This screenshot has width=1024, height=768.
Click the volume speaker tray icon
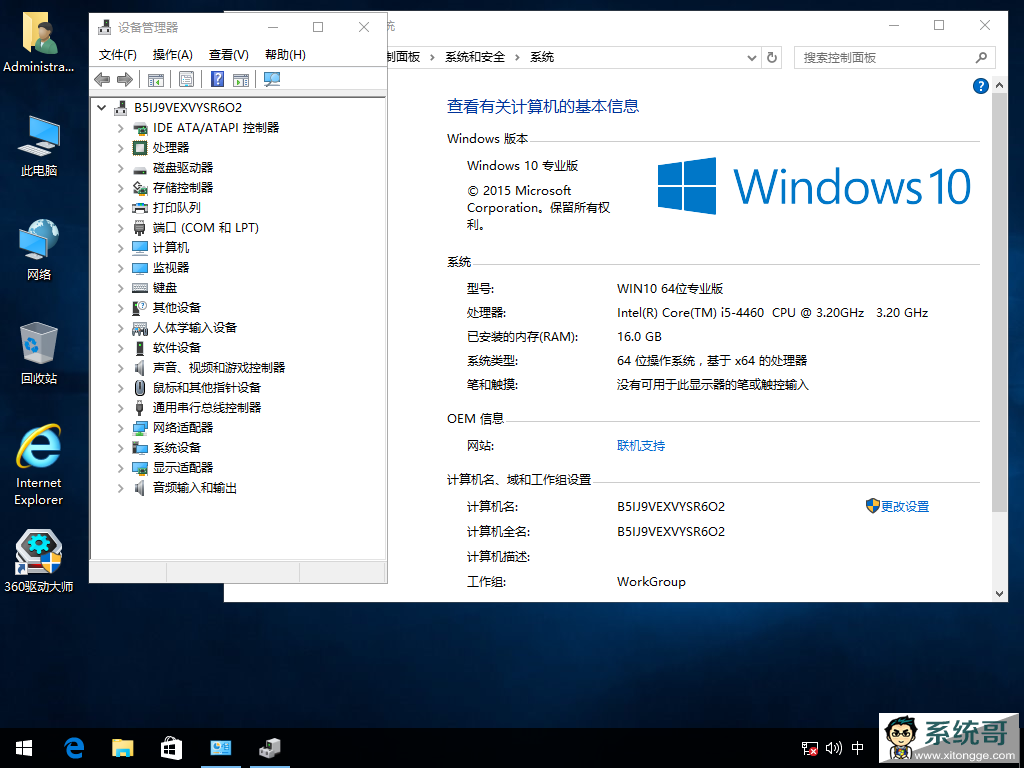(834, 748)
